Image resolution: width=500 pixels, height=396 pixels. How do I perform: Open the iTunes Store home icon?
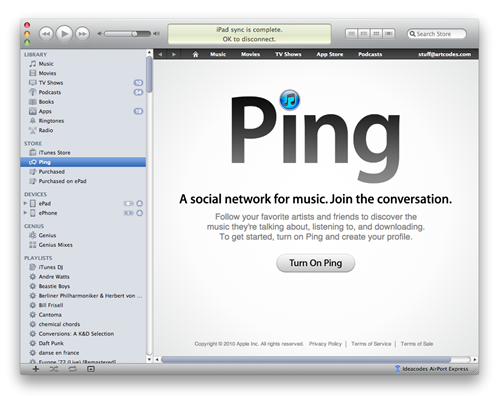click(196, 54)
